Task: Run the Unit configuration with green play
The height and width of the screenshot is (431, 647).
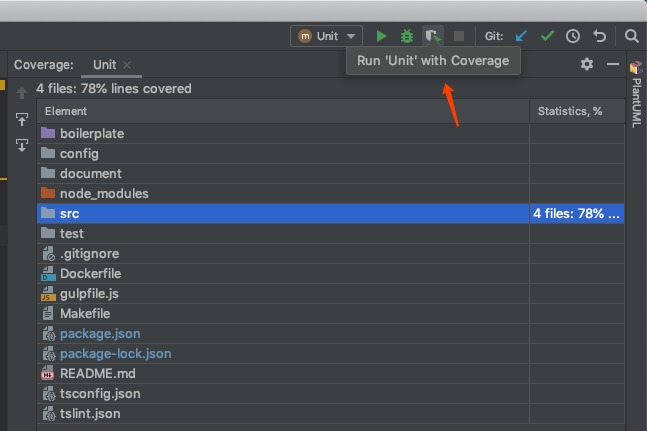Action: 381,36
